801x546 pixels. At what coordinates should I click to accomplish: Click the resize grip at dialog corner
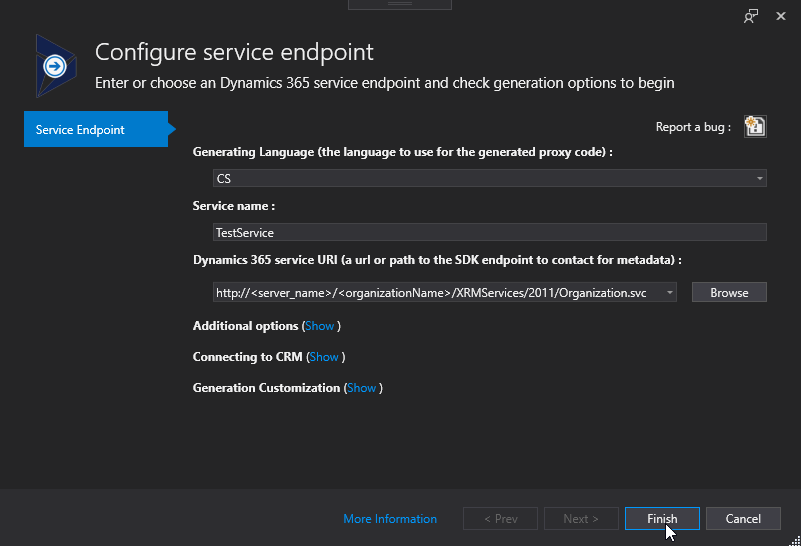coord(795,540)
